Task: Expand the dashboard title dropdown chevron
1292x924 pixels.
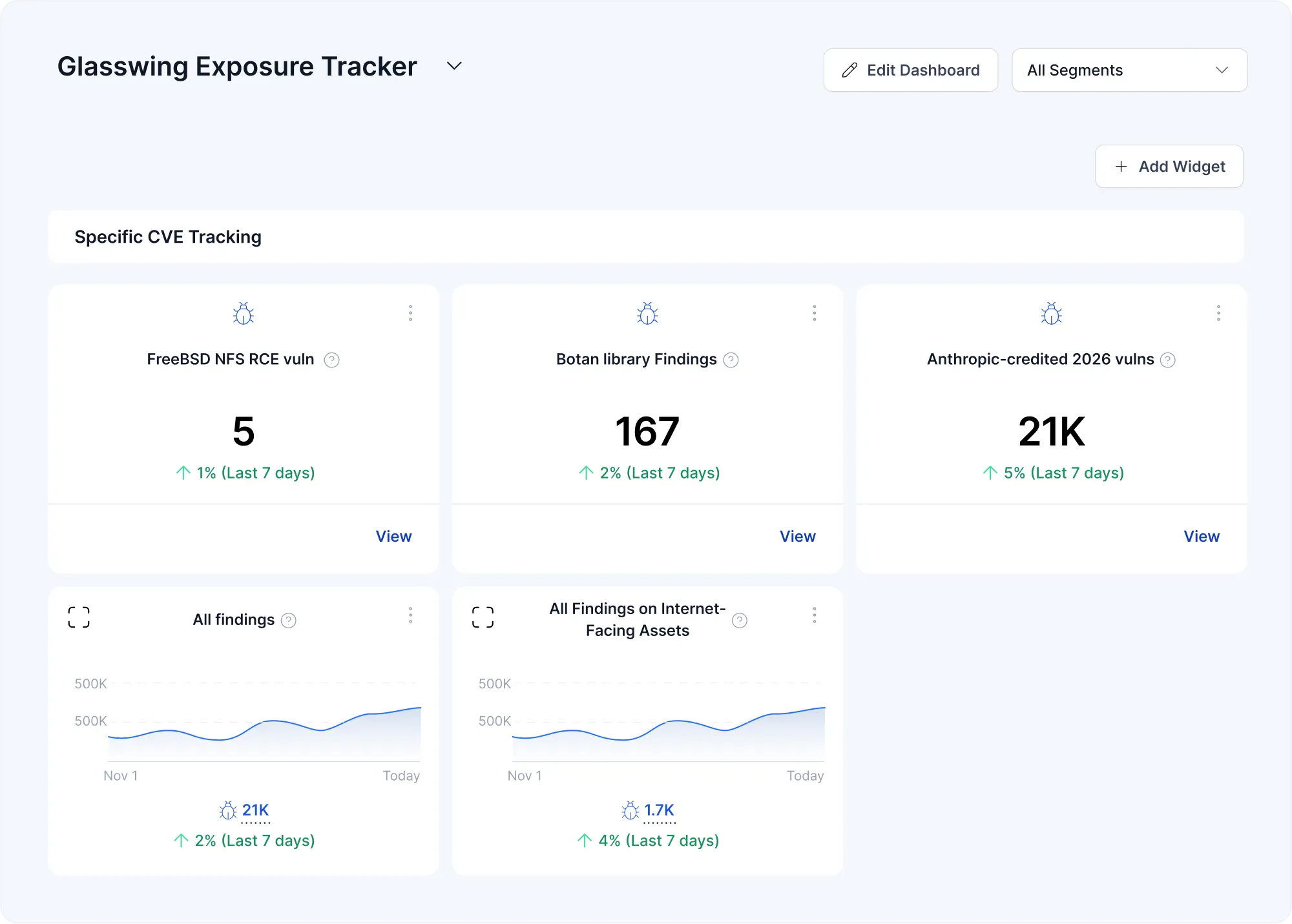Action: pos(454,66)
